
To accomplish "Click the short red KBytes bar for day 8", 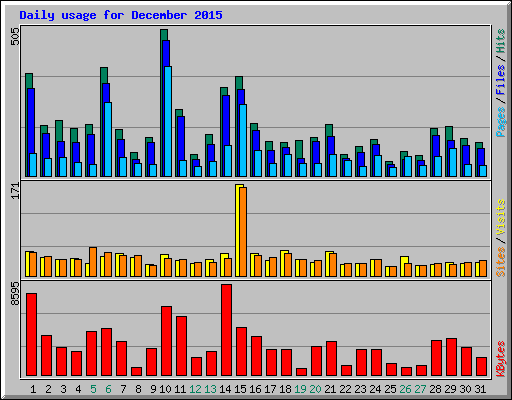I will point(136,372).
